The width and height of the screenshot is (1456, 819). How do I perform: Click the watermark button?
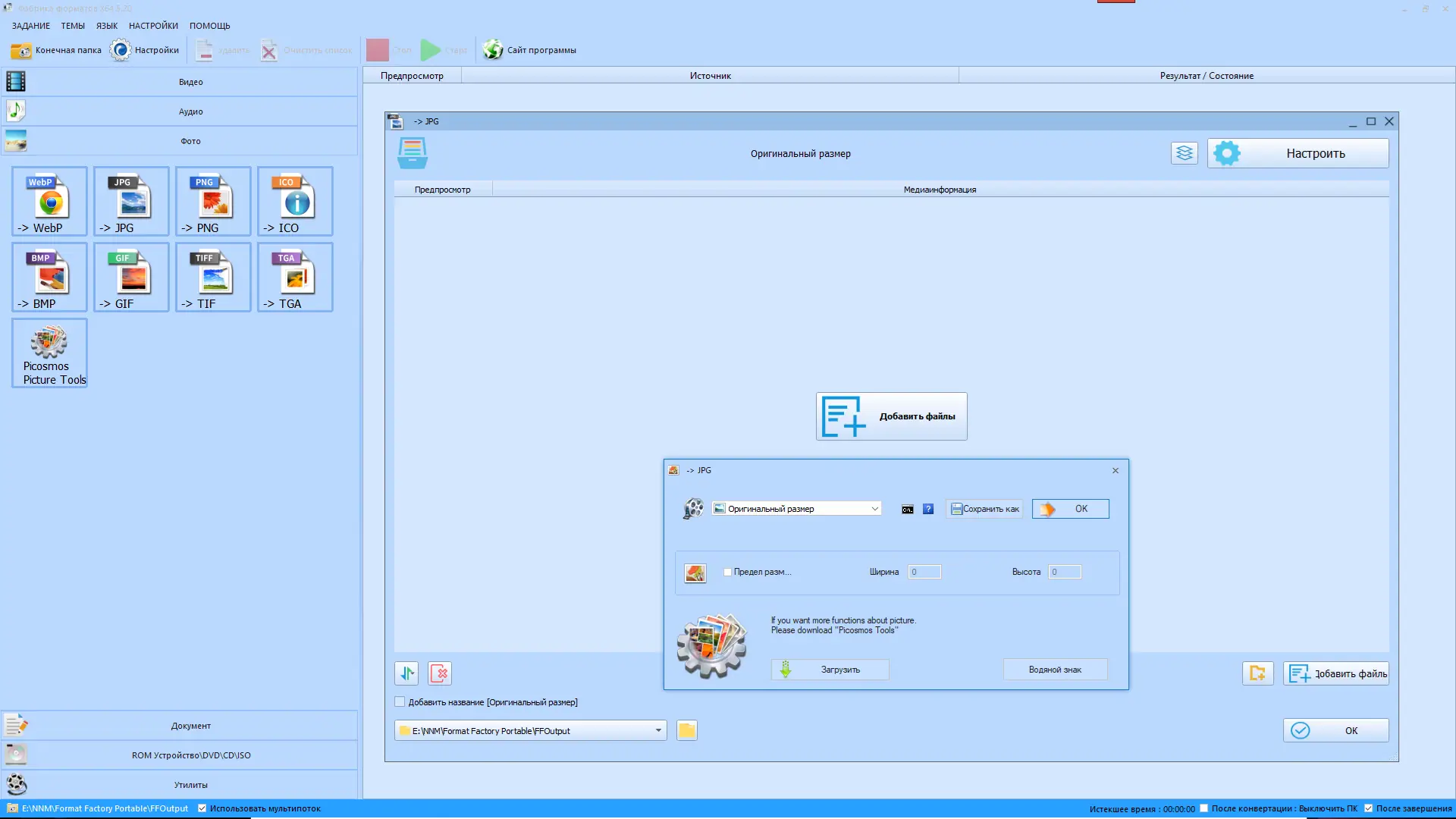click(x=1055, y=670)
